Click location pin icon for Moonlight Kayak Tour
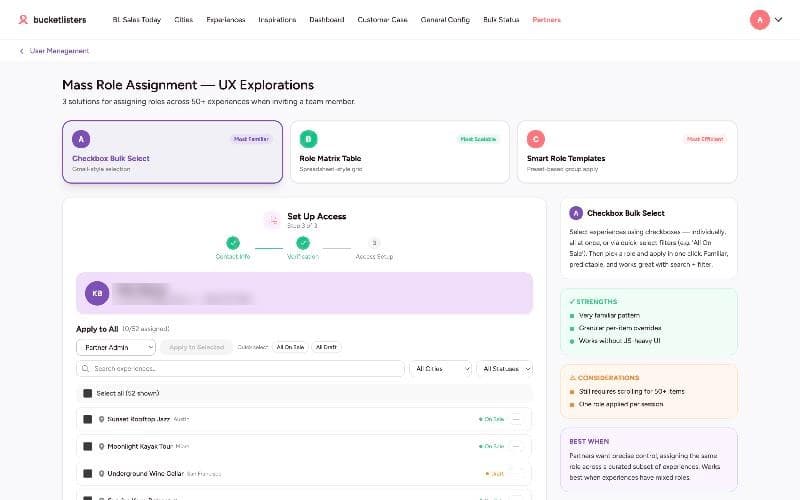The height and width of the screenshot is (500, 800). tap(102, 446)
